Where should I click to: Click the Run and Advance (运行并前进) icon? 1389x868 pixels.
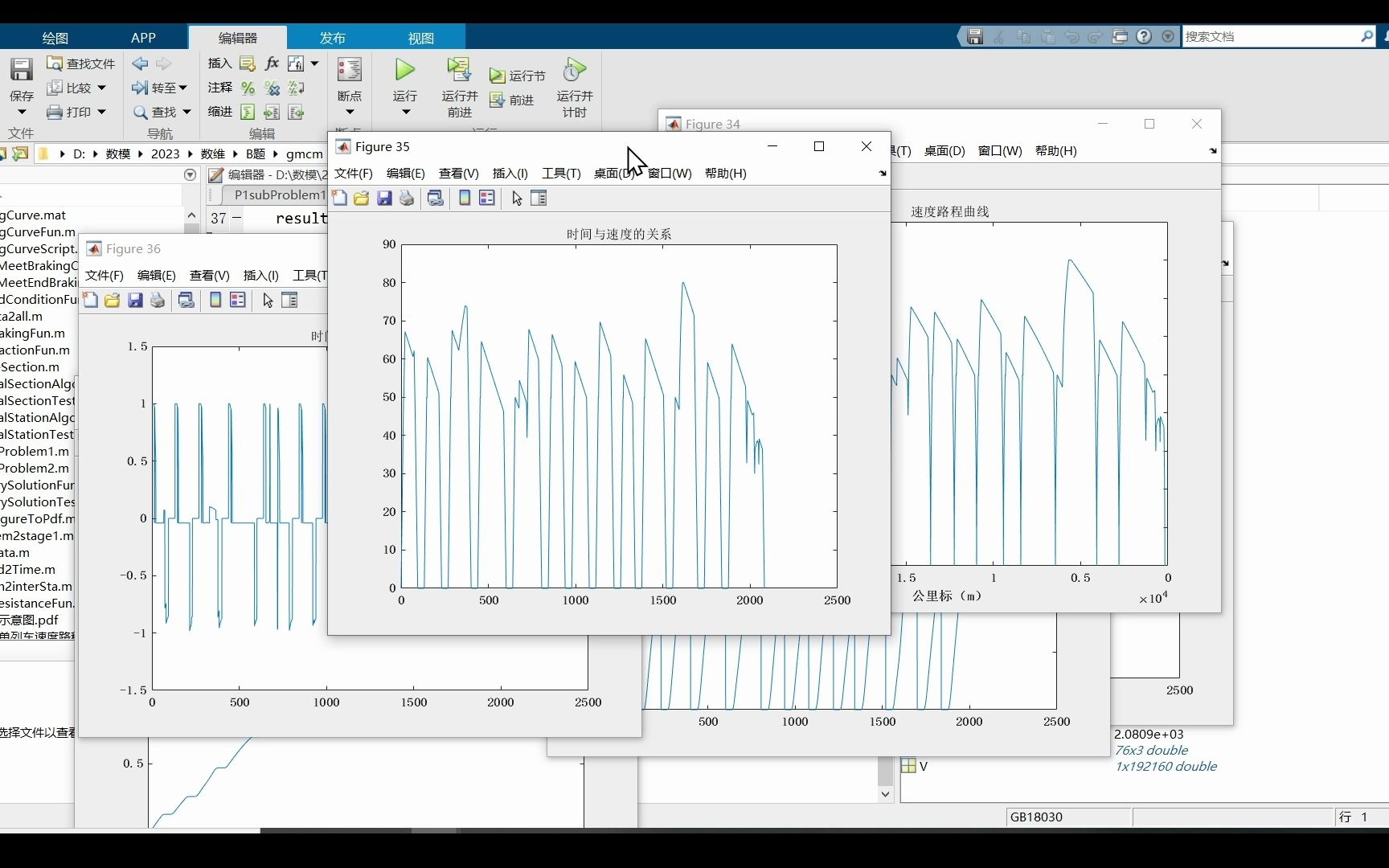pos(459,69)
